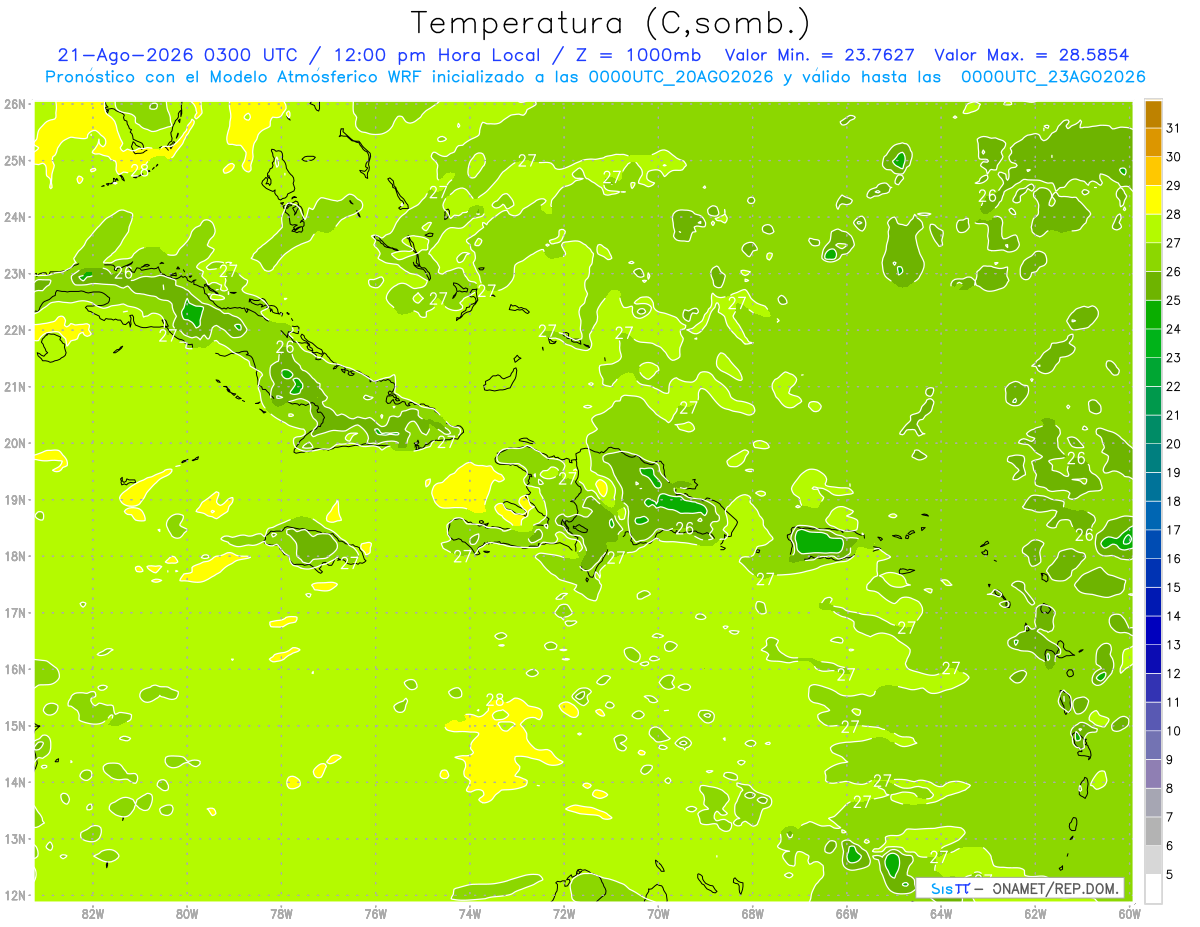The height and width of the screenshot is (927, 1200).
Task: Click the '62W' longitude axis label
Action: pos(1036,912)
